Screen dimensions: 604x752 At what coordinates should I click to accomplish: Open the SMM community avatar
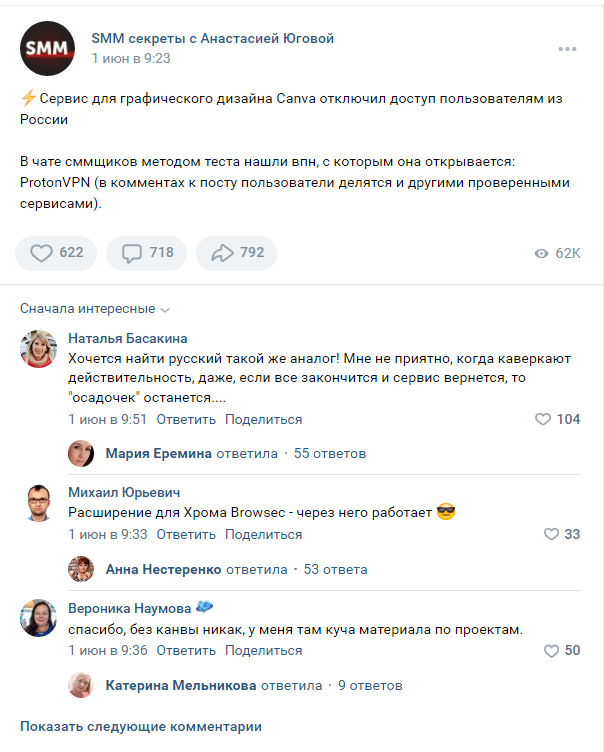click(47, 48)
